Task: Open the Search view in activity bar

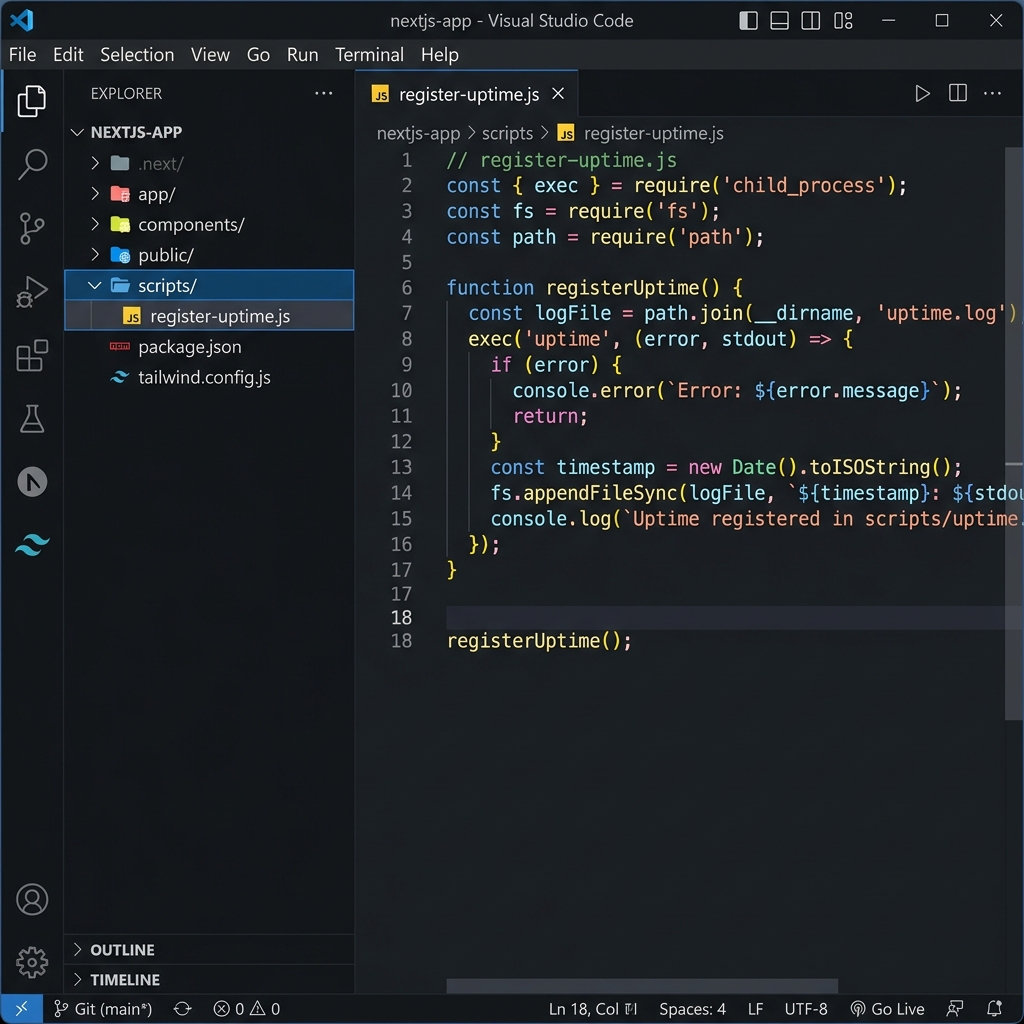Action: [31, 164]
